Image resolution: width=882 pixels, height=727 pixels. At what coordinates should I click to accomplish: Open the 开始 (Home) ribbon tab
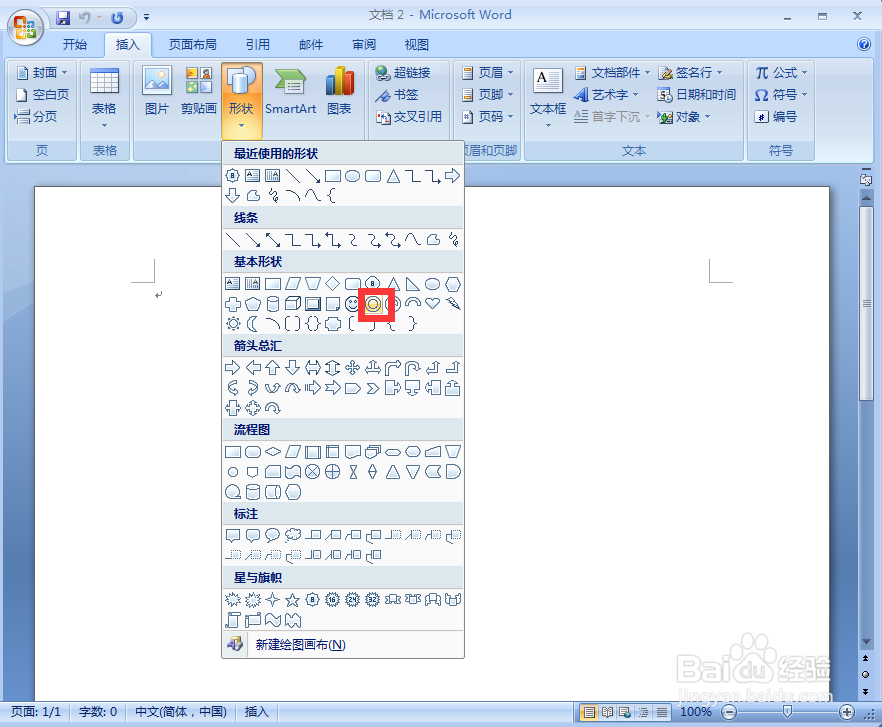point(75,44)
